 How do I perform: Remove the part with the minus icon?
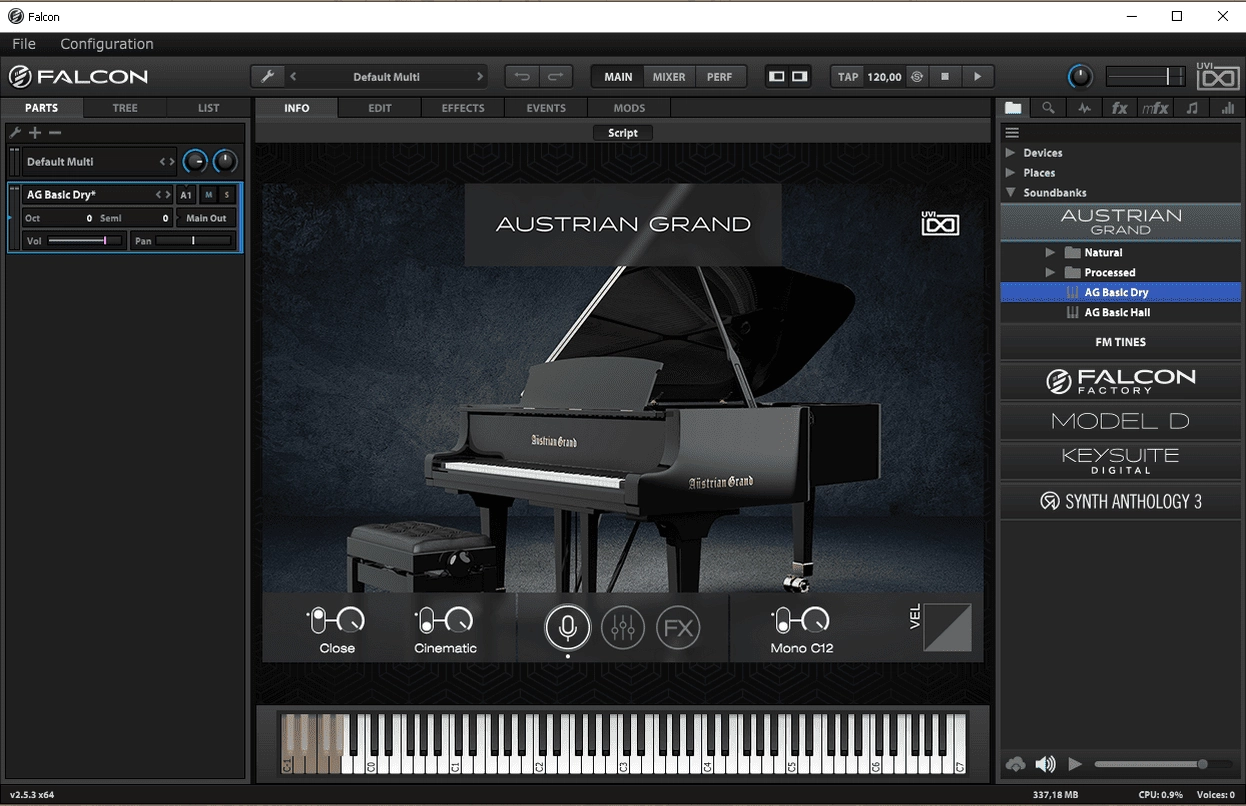click(x=55, y=133)
